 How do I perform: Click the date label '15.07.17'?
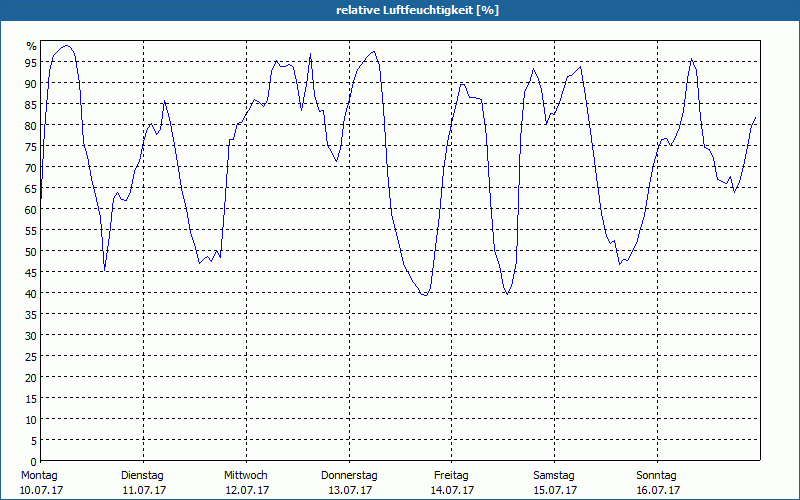click(x=555, y=490)
